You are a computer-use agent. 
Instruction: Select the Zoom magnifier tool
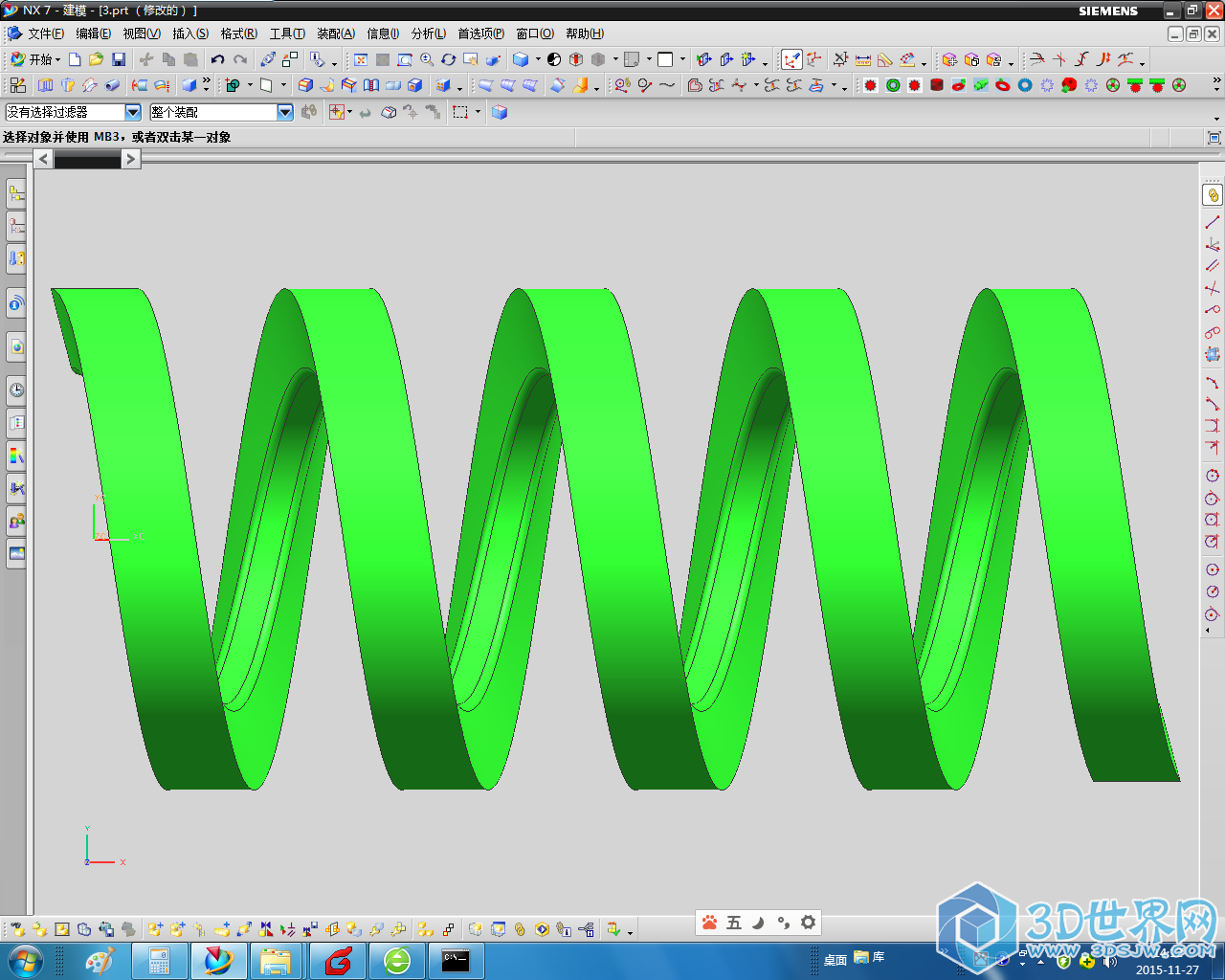(x=427, y=59)
